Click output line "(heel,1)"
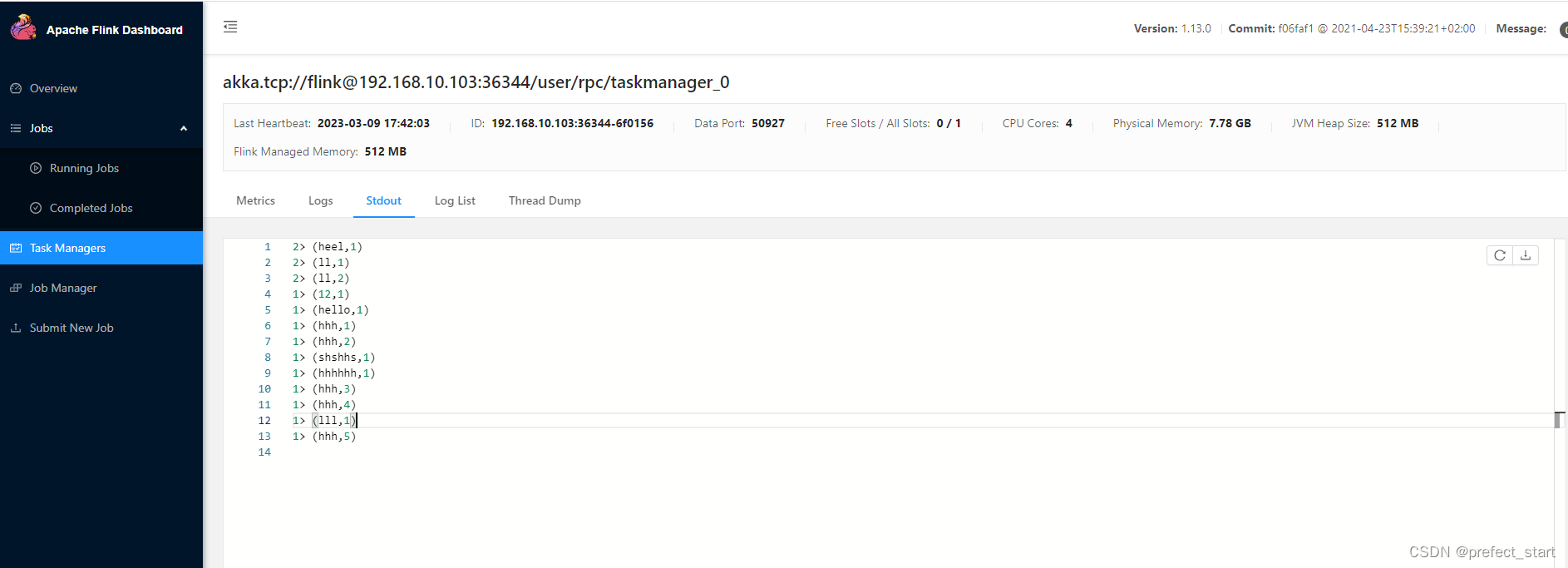This screenshot has height=568, width=1568. tap(337, 247)
